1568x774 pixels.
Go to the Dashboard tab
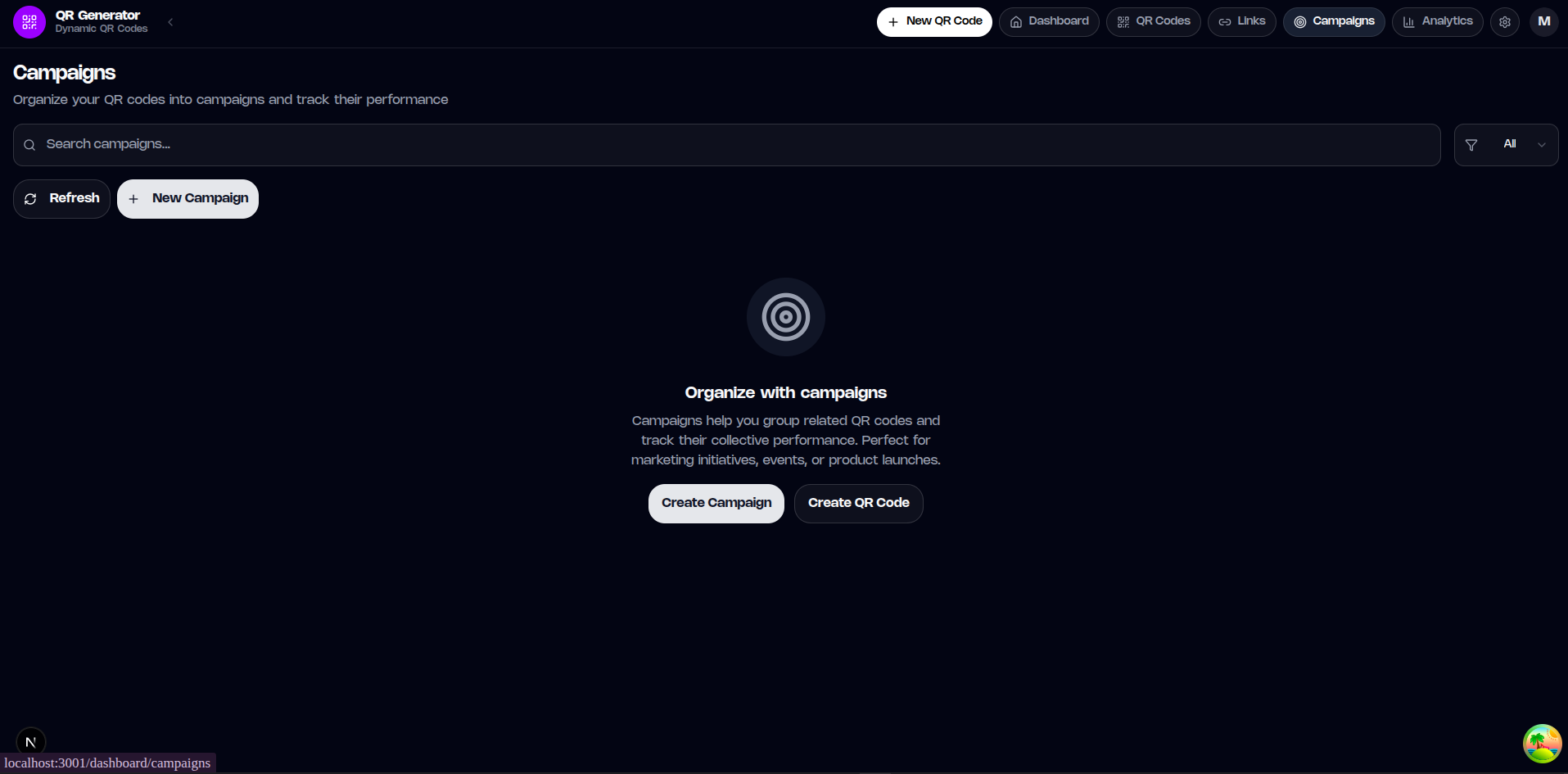pyautogui.click(x=1049, y=22)
